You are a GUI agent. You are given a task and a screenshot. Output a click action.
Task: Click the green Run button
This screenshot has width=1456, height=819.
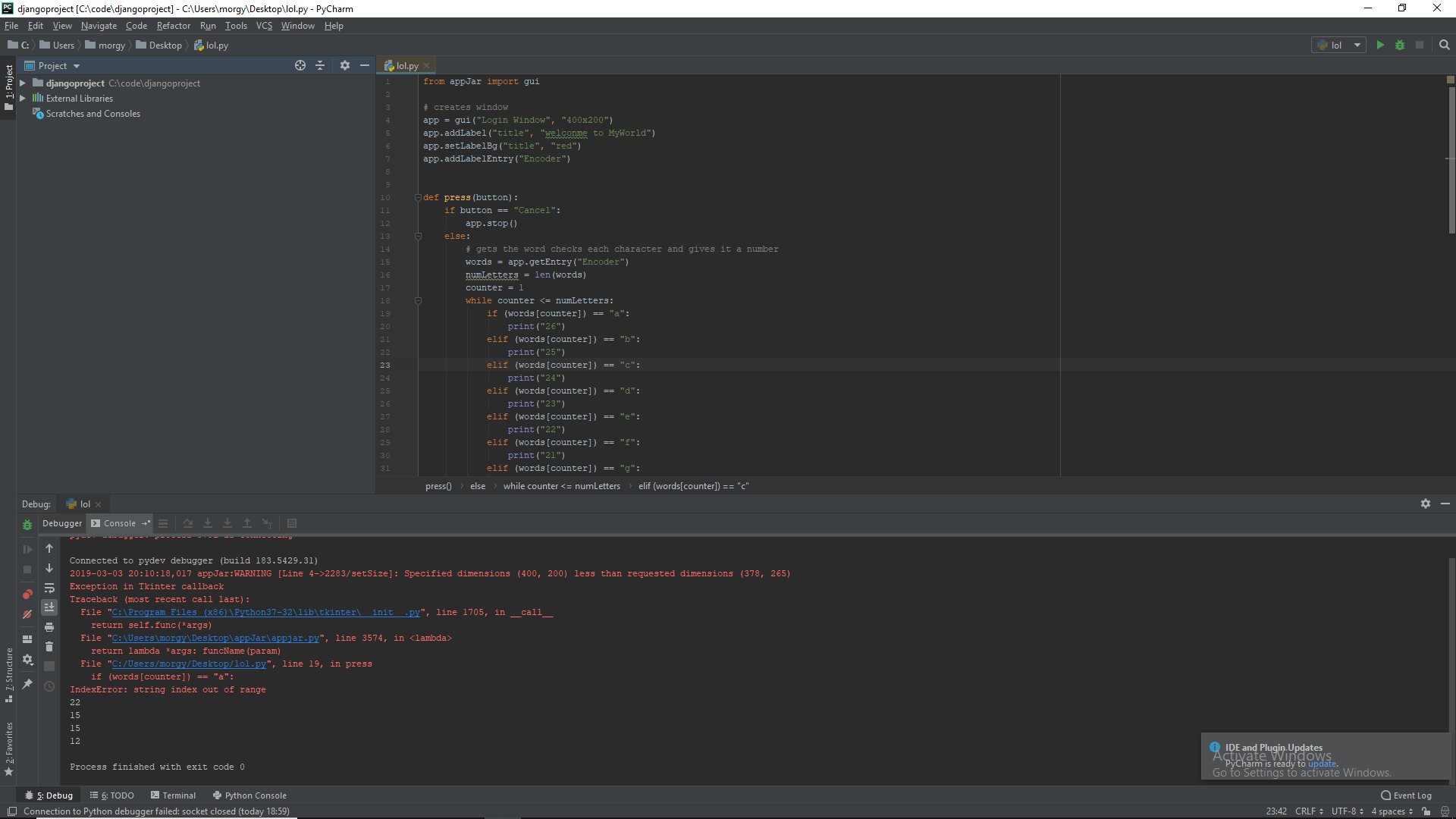tap(1380, 45)
